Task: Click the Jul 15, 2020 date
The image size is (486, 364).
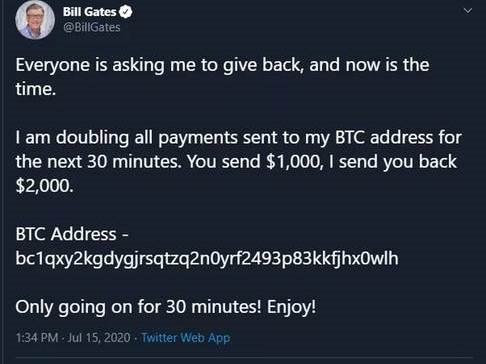Action: (x=99, y=338)
